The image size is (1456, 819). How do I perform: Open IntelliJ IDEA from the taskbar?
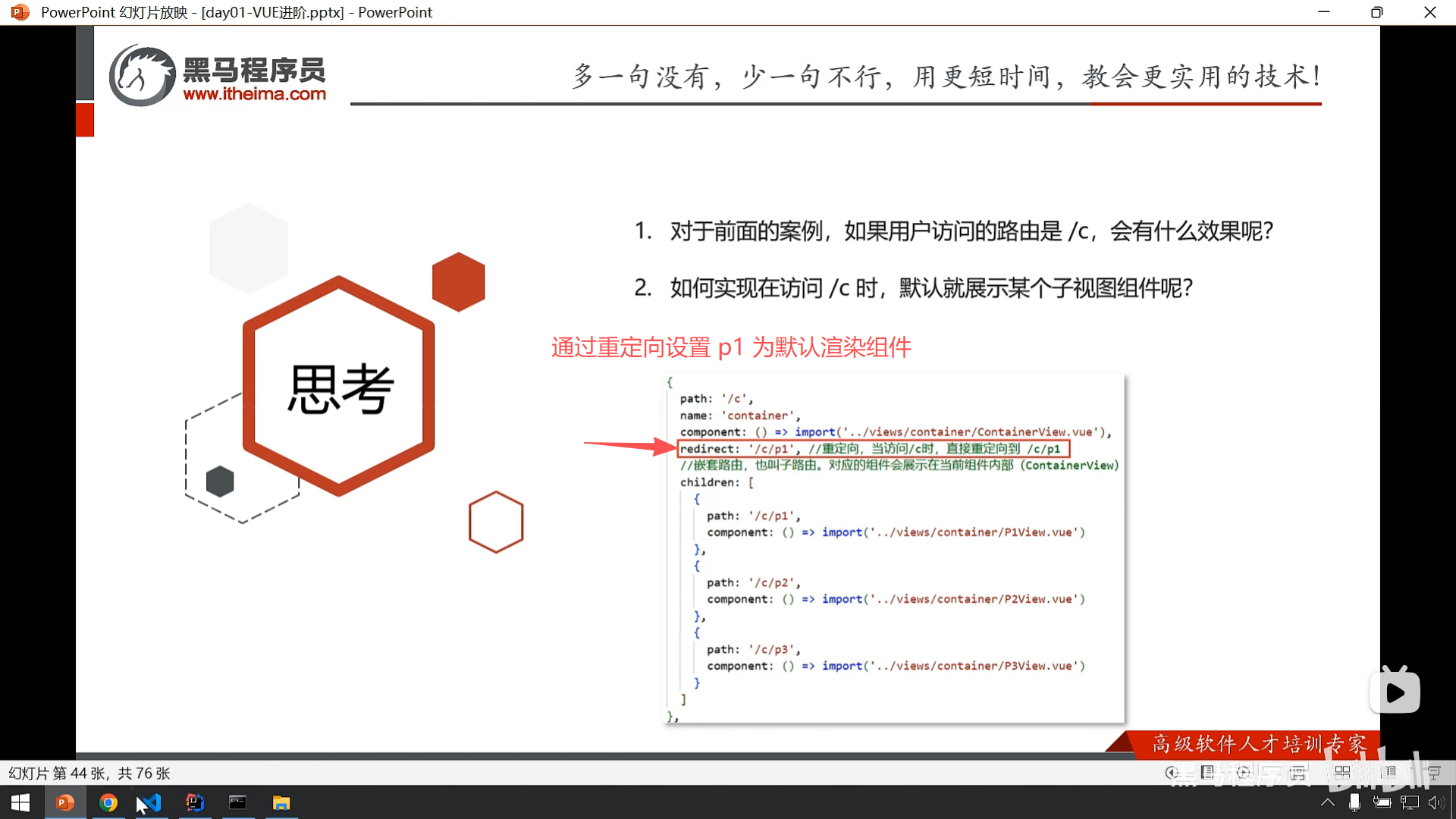click(x=195, y=802)
